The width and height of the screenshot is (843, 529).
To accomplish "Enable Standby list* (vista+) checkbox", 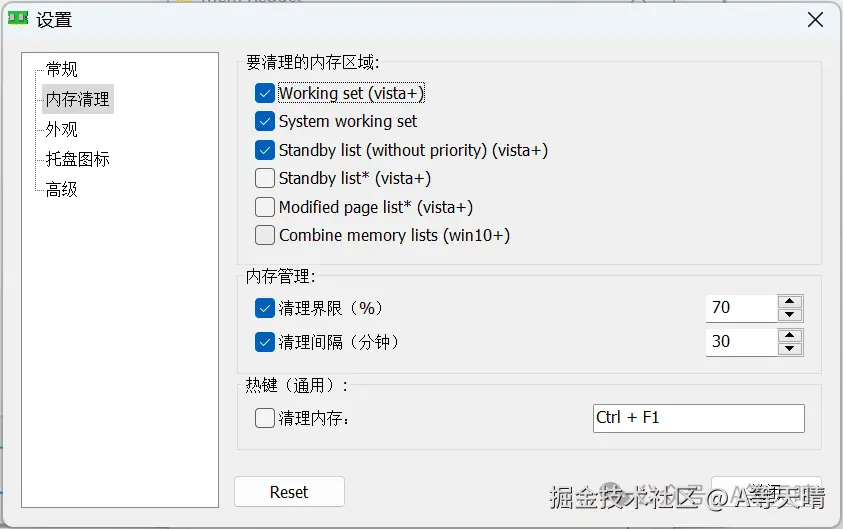I will [x=265, y=178].
